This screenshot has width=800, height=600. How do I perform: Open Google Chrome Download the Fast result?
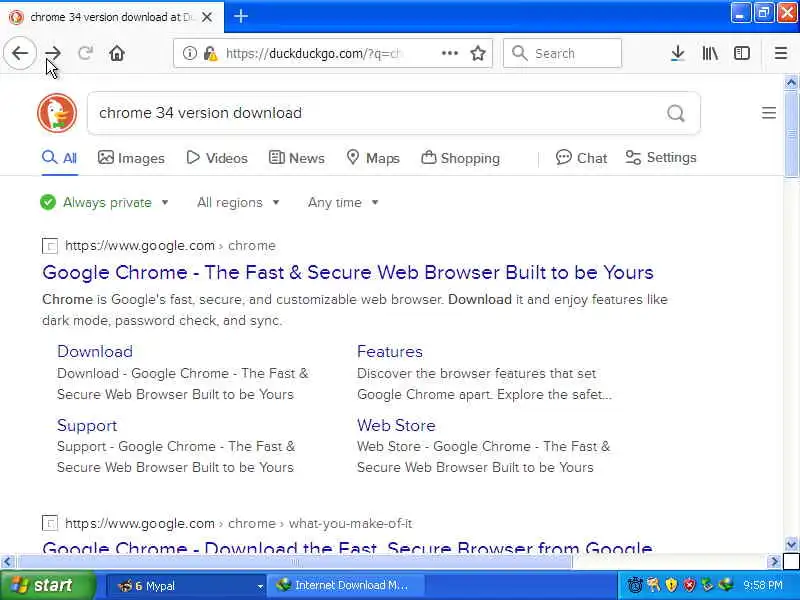[x=347, y=548]
